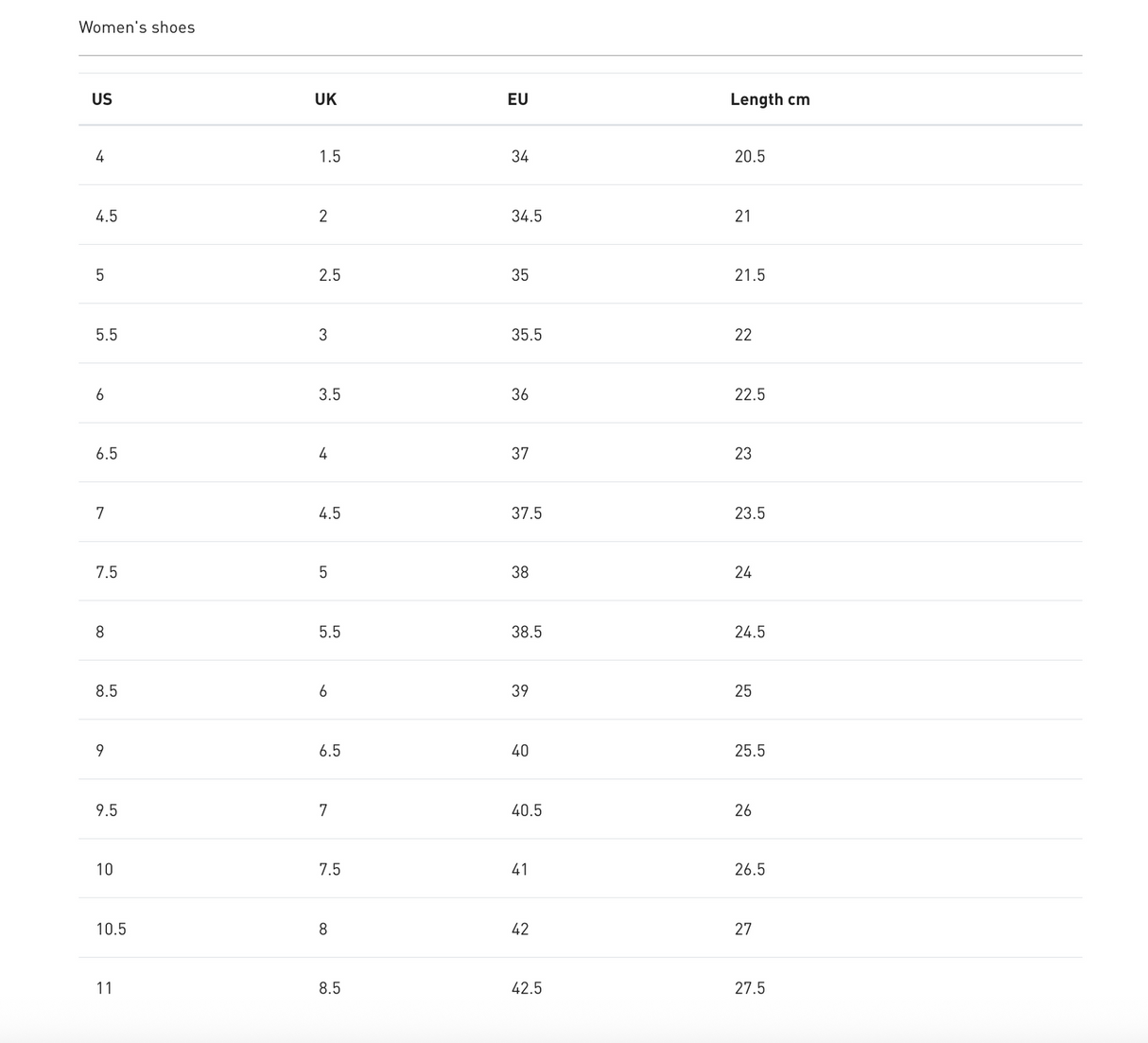Select the length 27.5 cell
The width and height of the screenshot is (1148, 1043).
pos(750,988)
